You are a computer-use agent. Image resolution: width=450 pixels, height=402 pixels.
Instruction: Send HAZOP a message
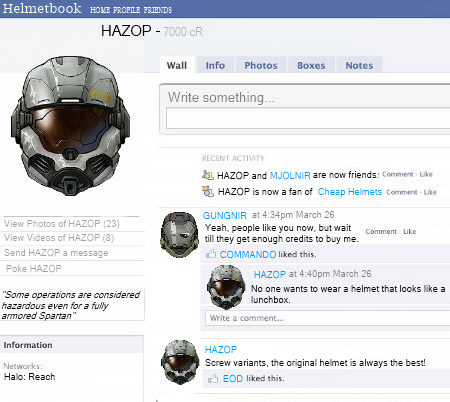pos(56,253)
